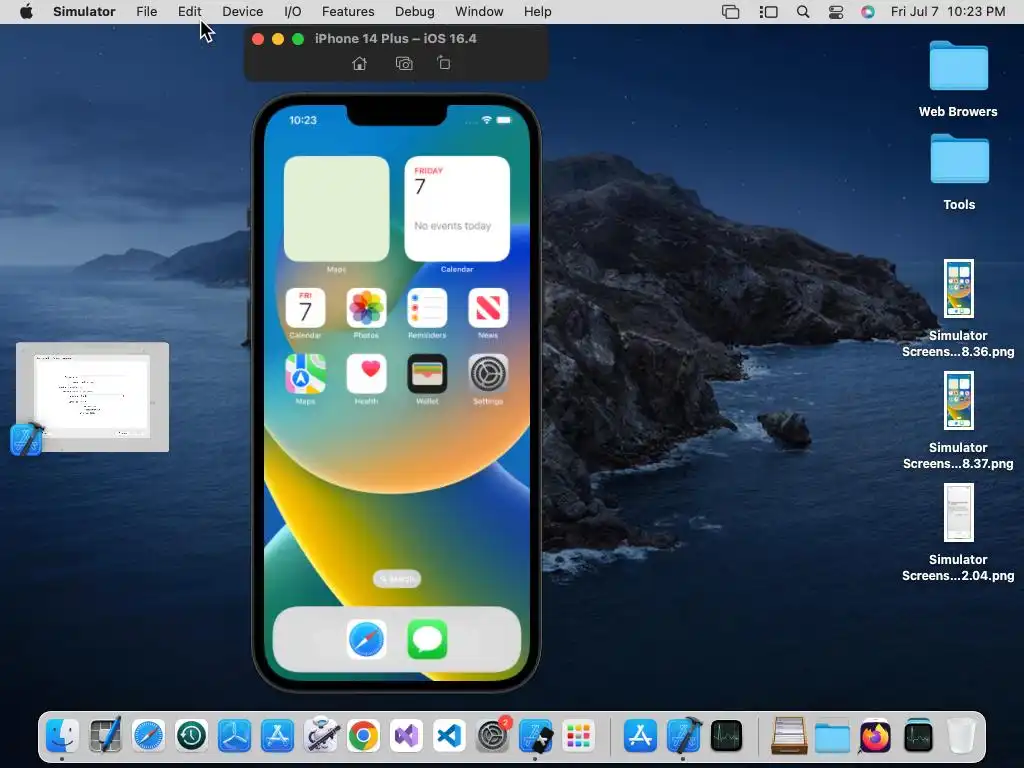
Task: Click the date and time in menu bar
Action: 948,12
